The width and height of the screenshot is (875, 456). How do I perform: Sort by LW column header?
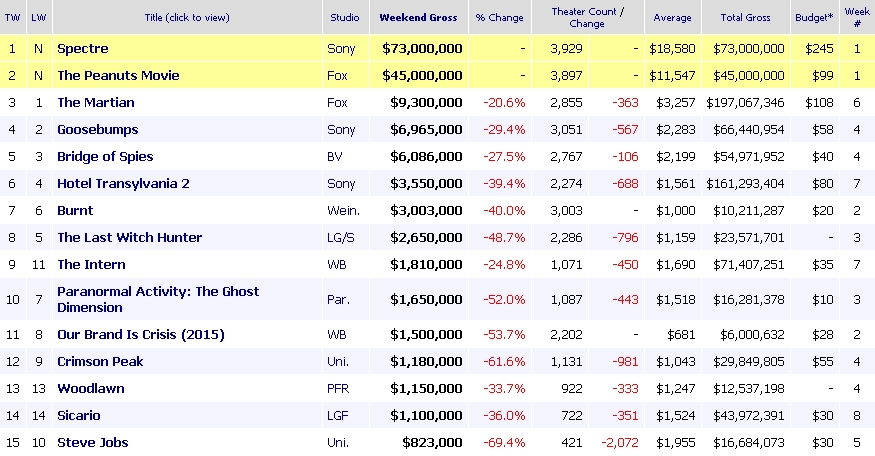(x=39, y=17)
